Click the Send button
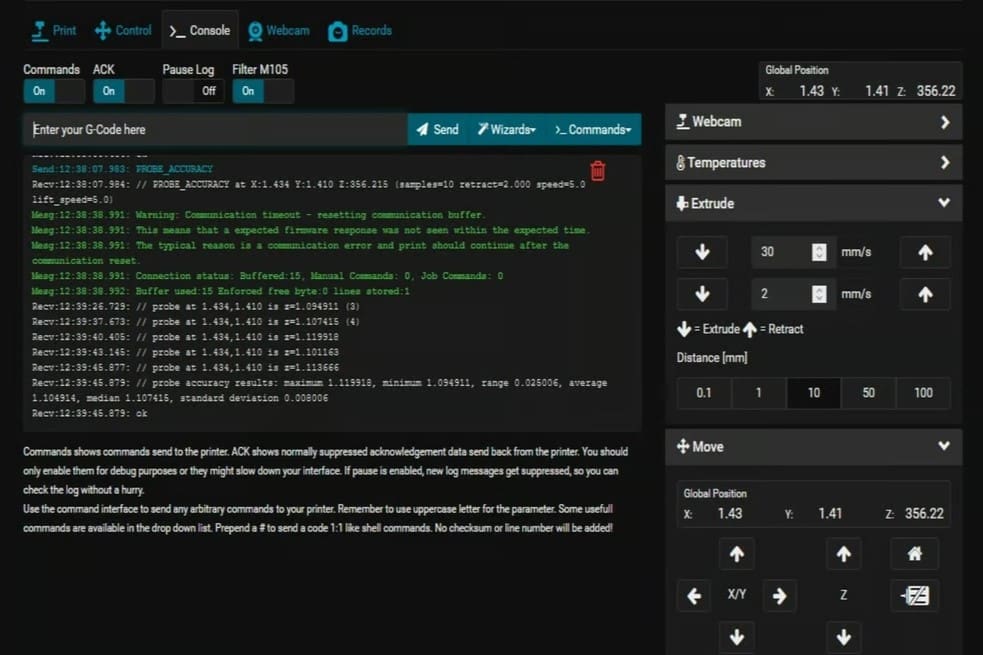983x655 pixels. pos(437,129)
